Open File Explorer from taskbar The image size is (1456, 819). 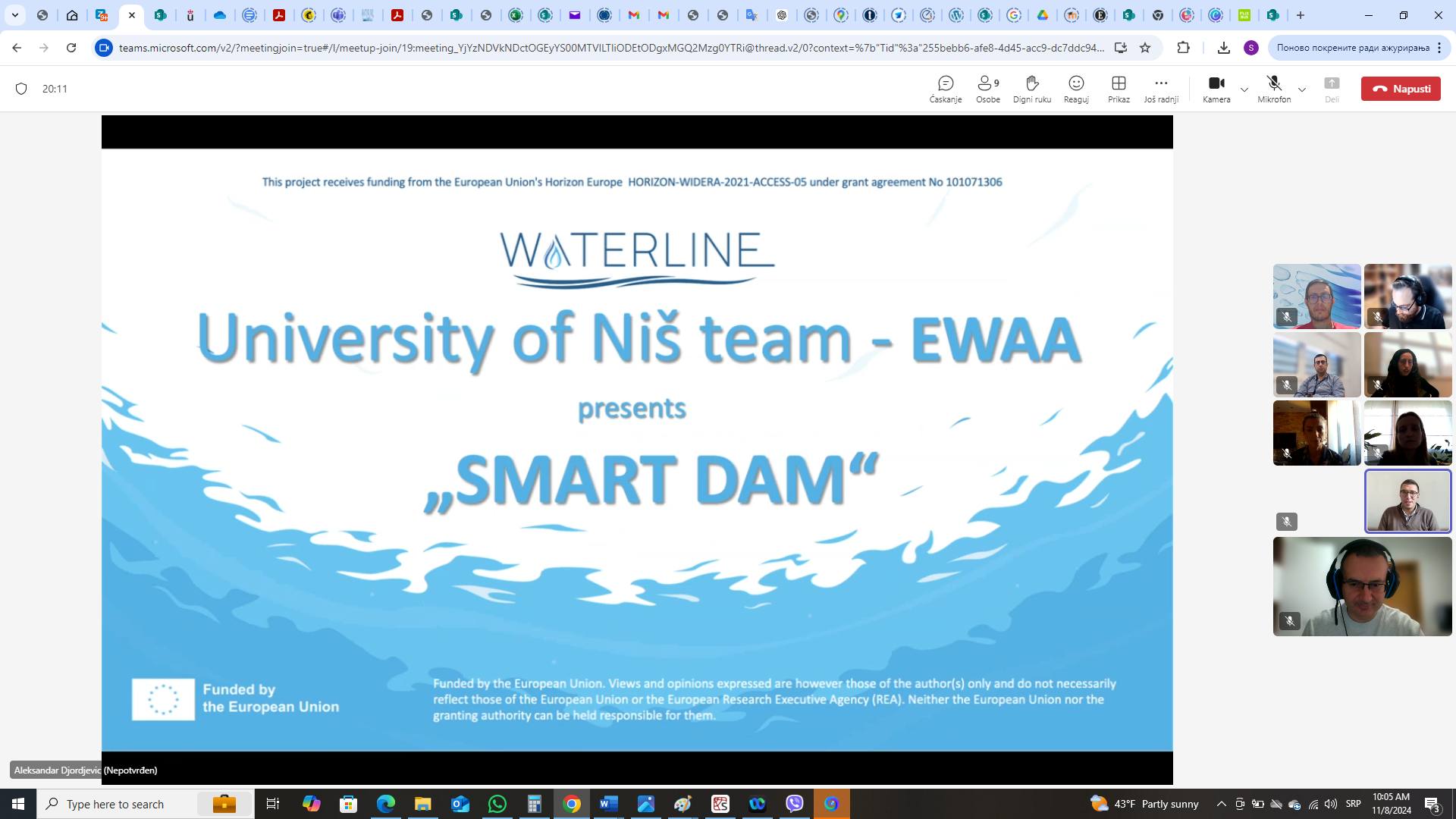coord(422,804)
